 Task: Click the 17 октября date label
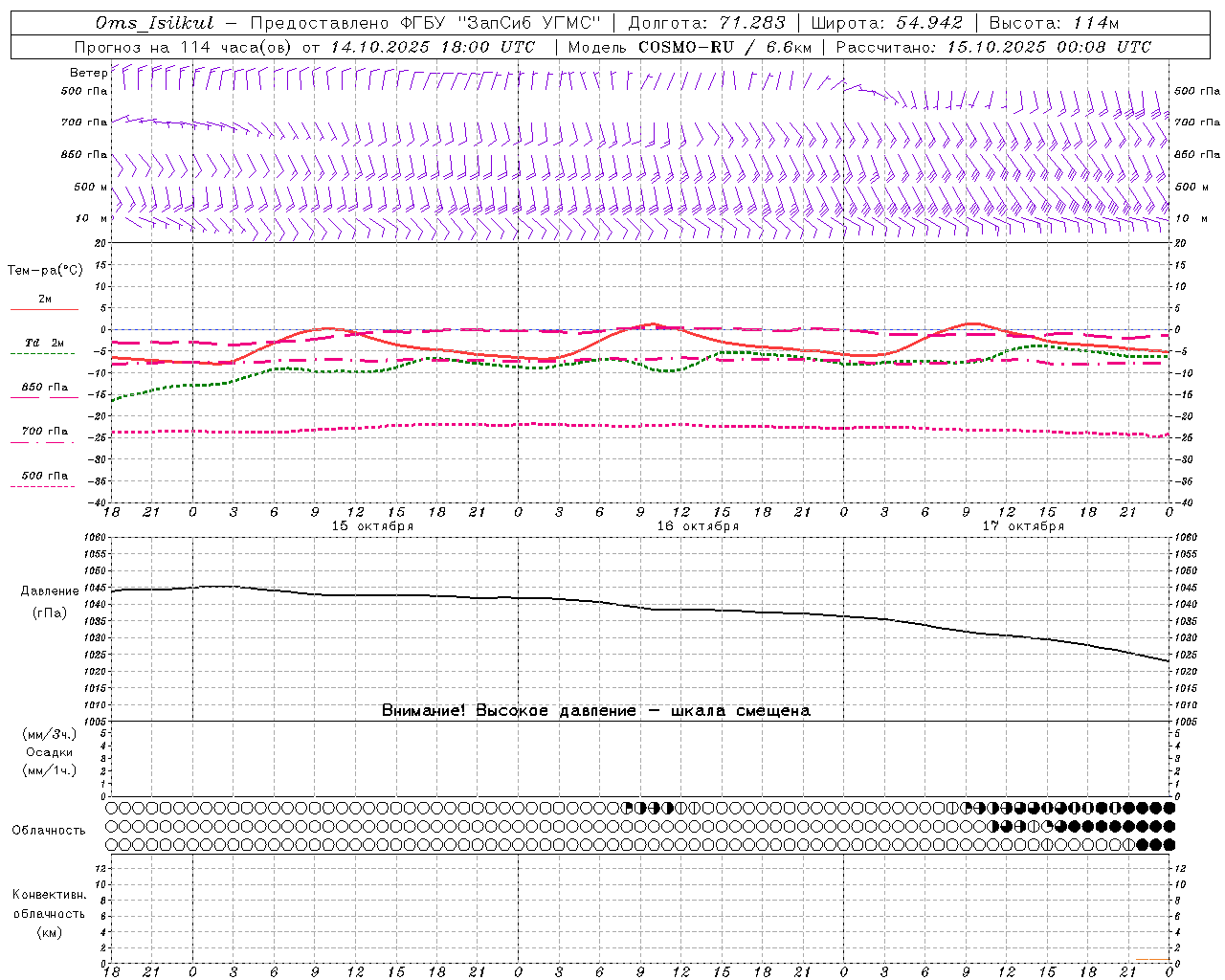[1023, 526]
